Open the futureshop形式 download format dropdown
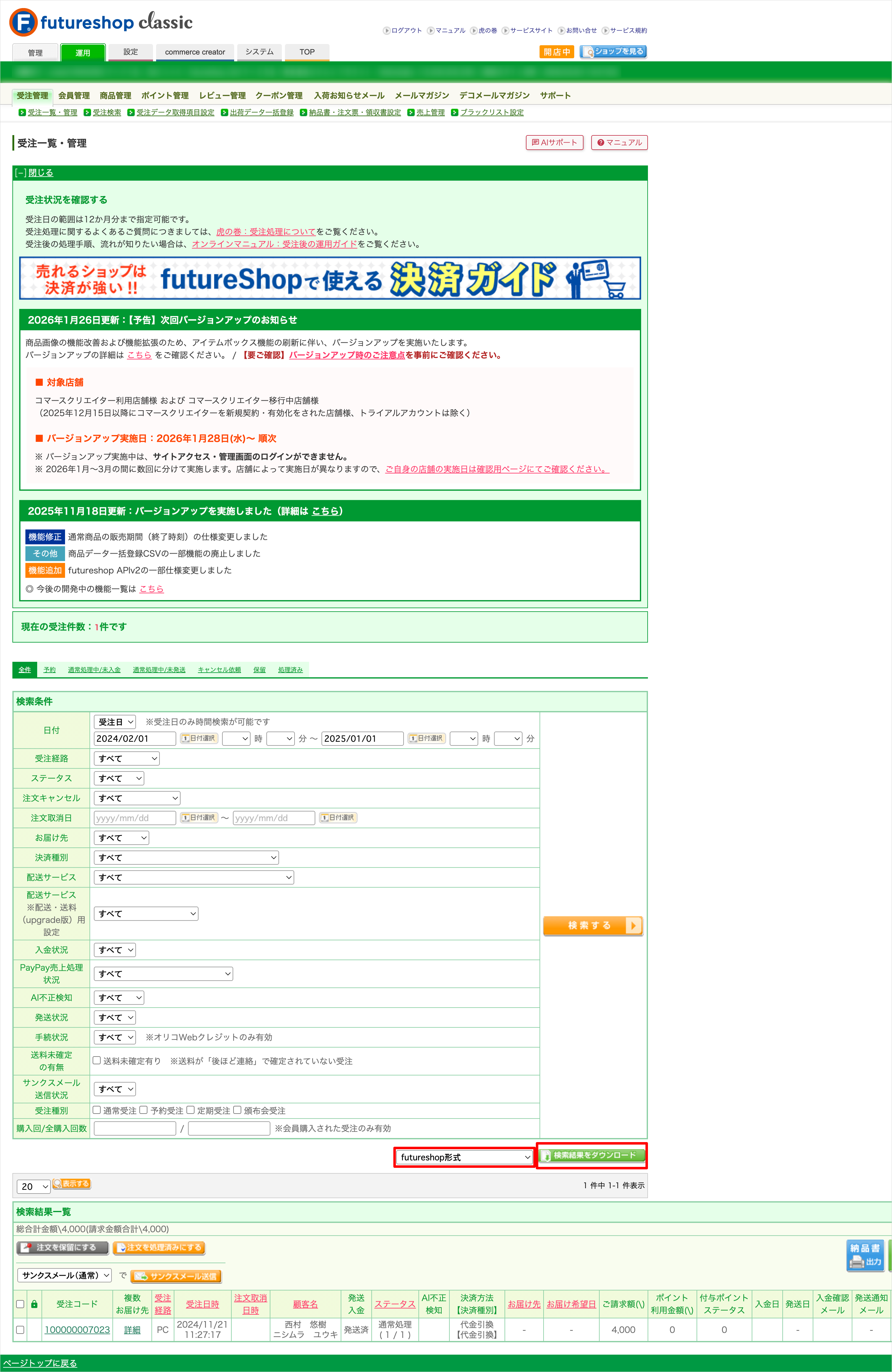The image size is (892, 1372). 465,1157
